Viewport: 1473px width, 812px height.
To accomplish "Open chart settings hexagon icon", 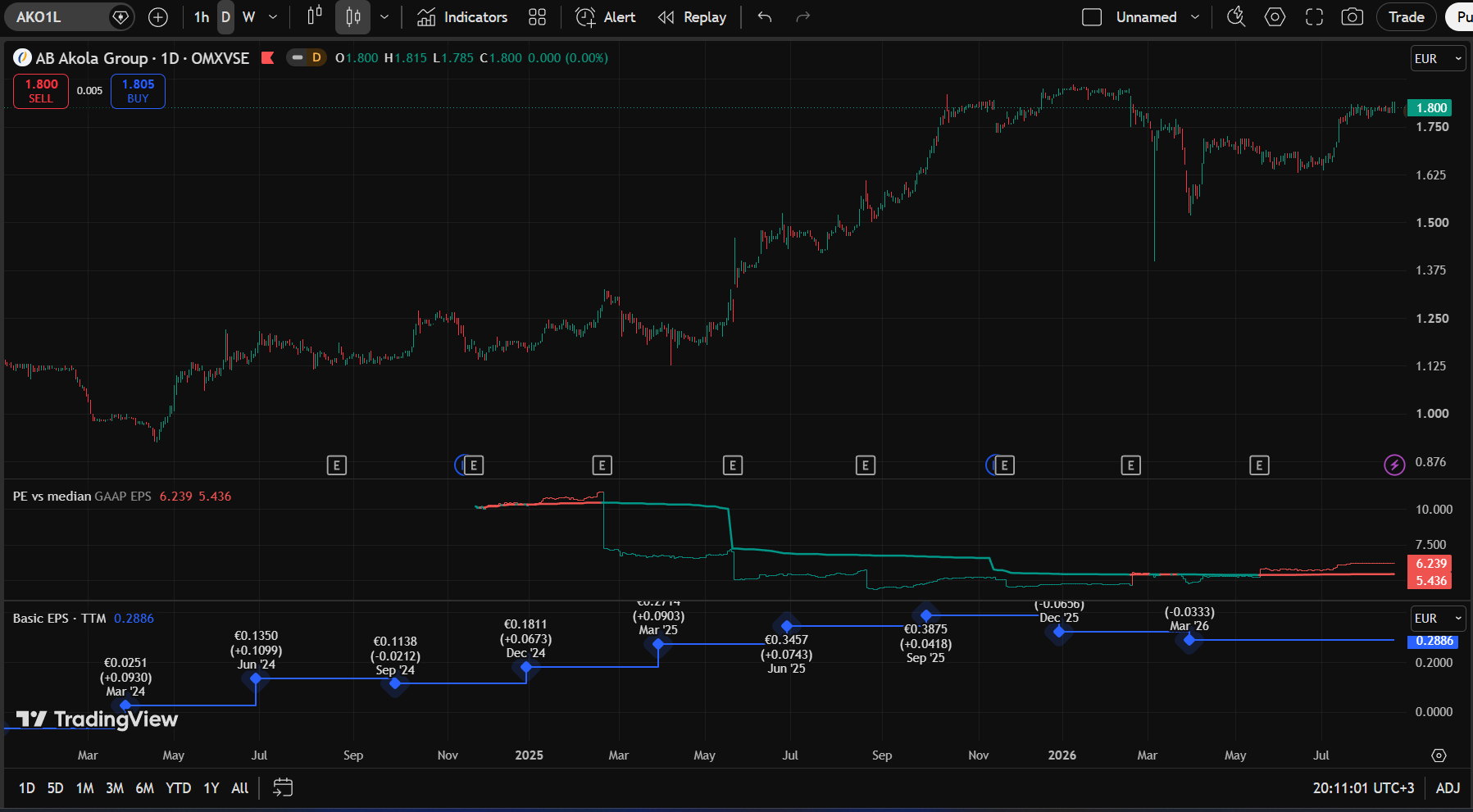I will coord(1275,17).
